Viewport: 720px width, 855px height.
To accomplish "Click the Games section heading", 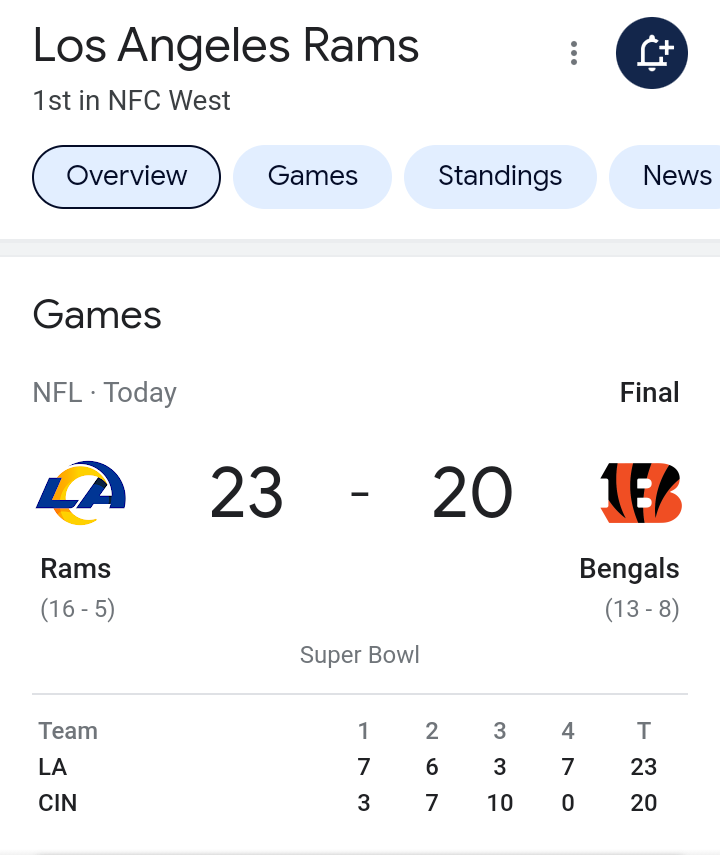I will pos(97,315).
